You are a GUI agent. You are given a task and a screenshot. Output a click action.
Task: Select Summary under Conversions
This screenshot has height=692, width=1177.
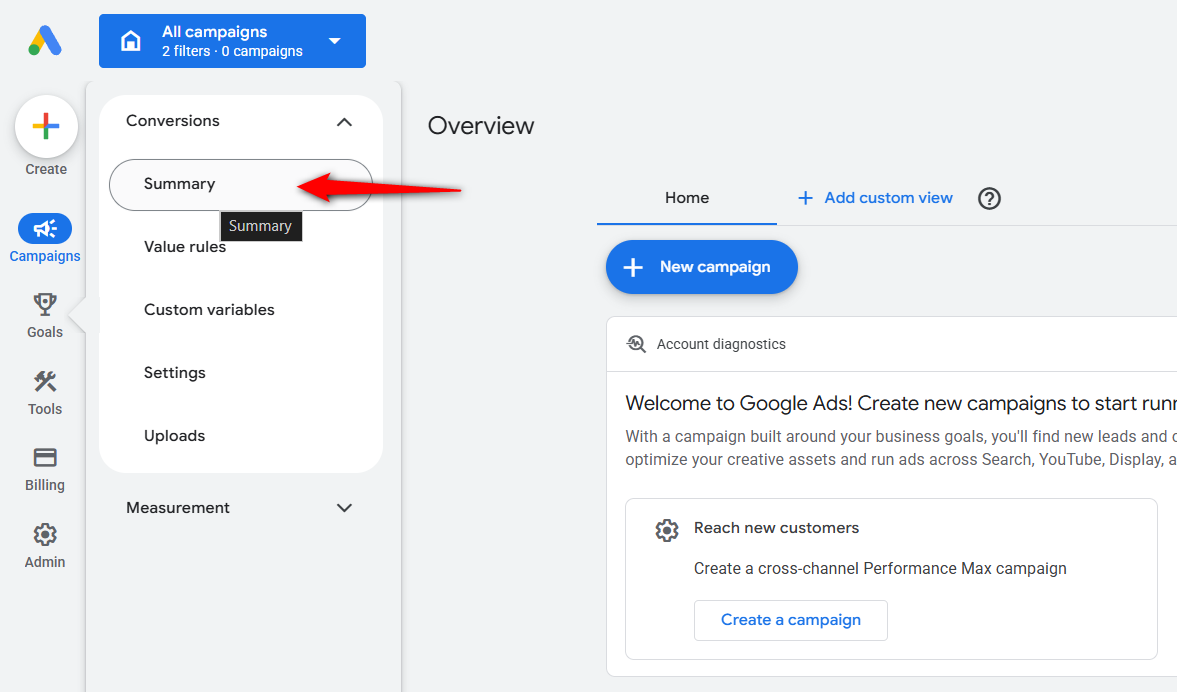[241, 185]
